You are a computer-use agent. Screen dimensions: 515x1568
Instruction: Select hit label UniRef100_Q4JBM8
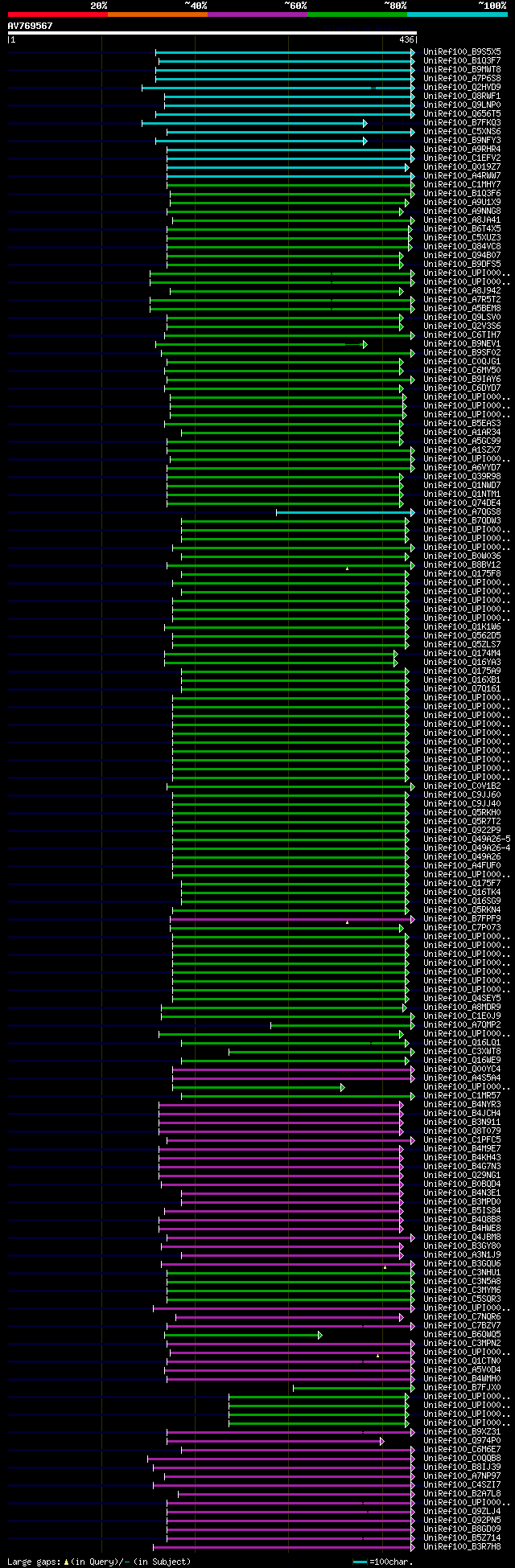coord(462,1237)
